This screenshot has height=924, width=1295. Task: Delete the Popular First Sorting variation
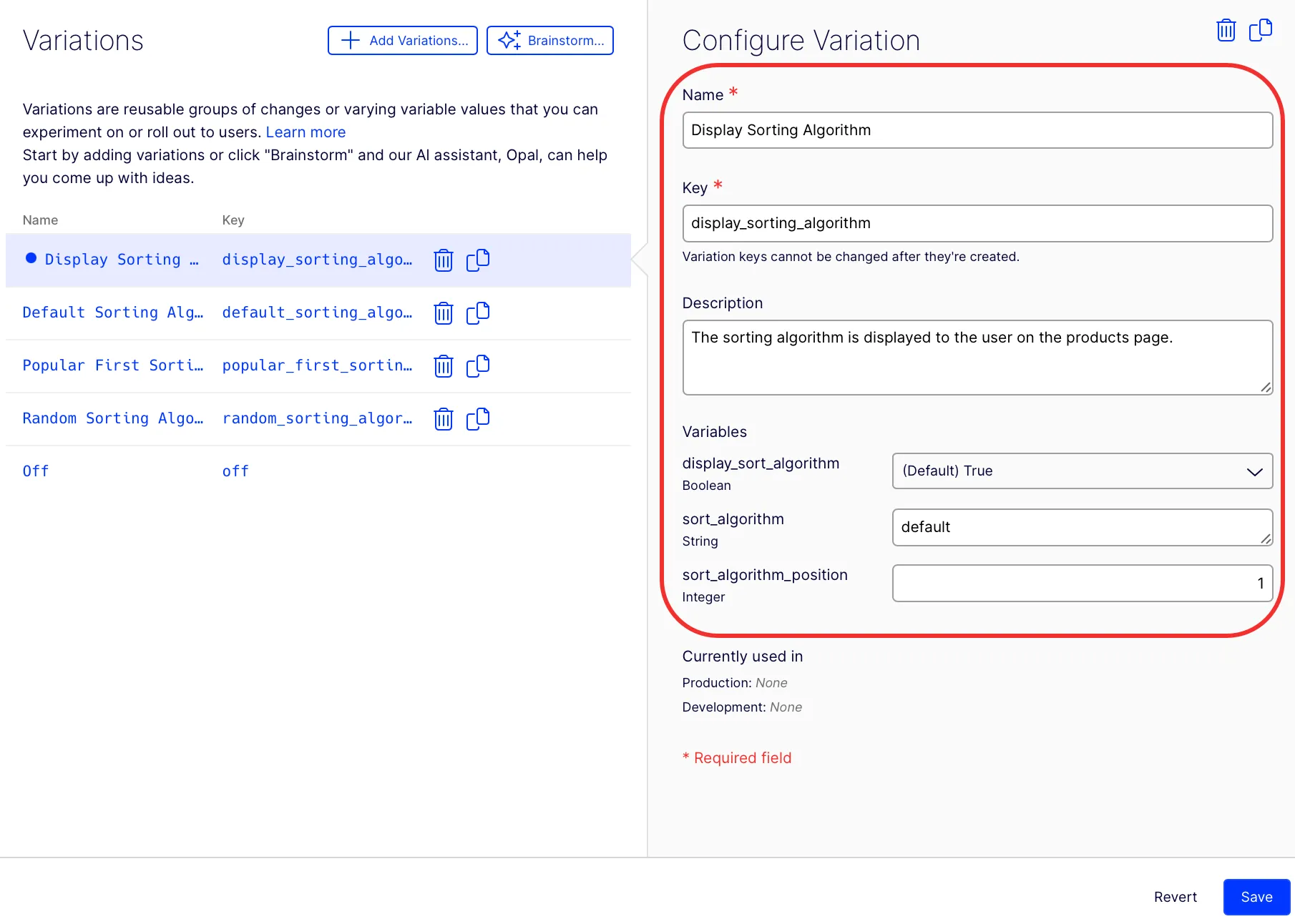444,366
